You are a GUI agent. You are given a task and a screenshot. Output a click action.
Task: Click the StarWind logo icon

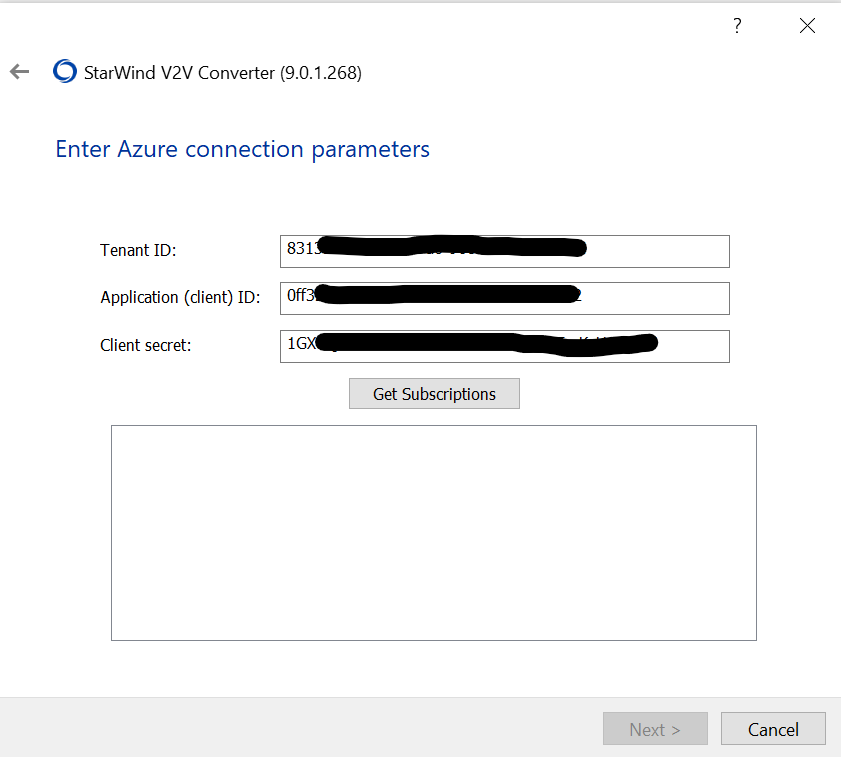(x=65, y=71)
